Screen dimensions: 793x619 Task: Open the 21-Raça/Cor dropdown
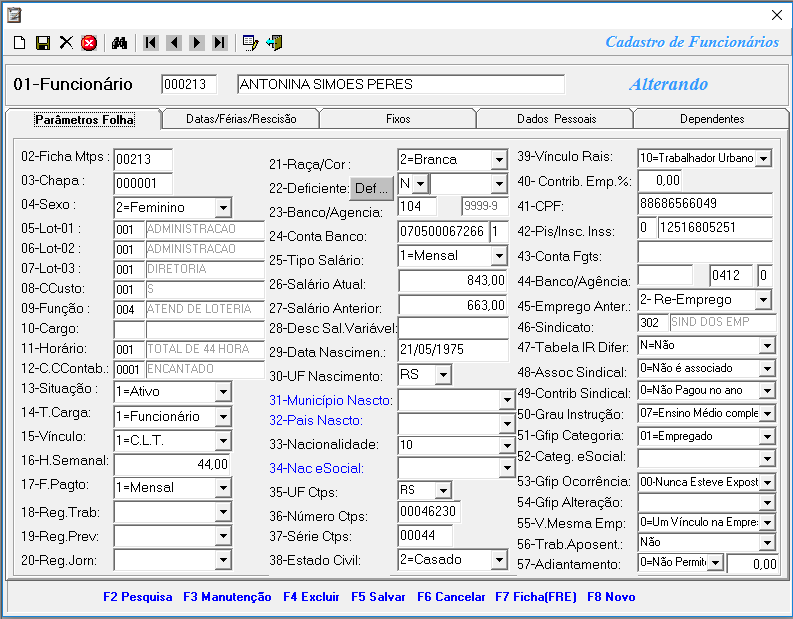[x=499, y=161]
